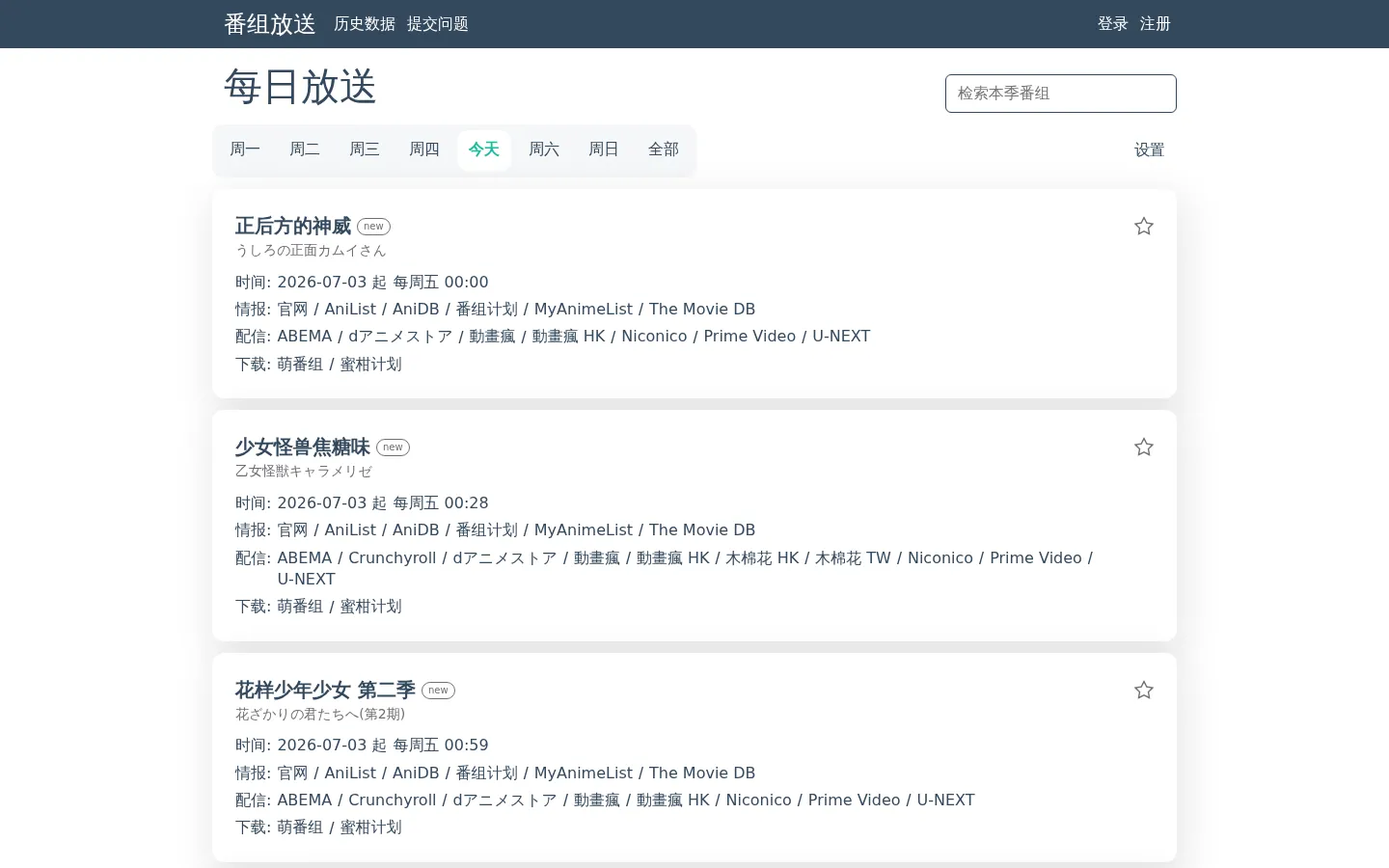Viewport: 1389px width, 868px height.
Task: Open Niconico stream for 正后方的神威
Action: pyautogui.click(x=654, y=337)
